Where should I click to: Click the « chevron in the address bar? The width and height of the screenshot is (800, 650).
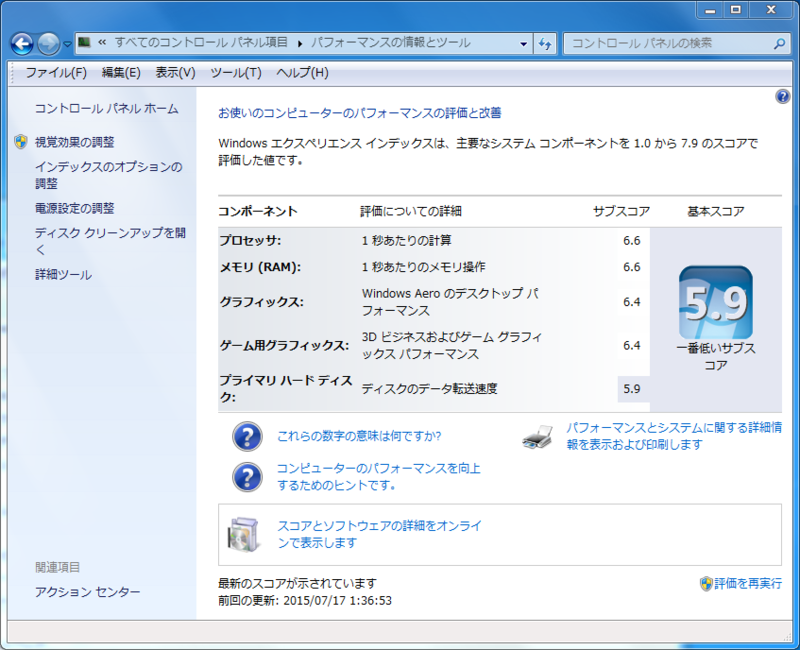[102, 42]
